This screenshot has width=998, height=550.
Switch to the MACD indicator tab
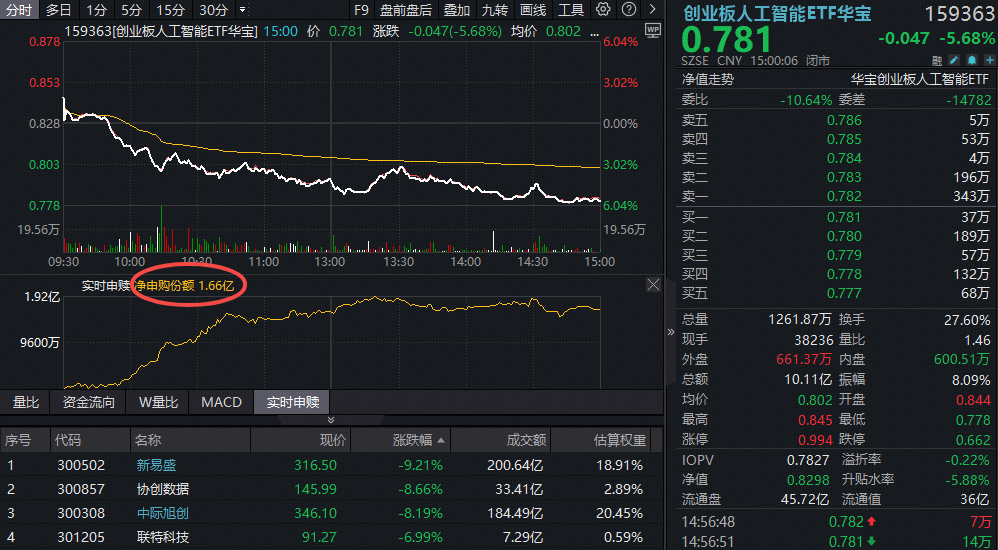(x=221, y=402)
